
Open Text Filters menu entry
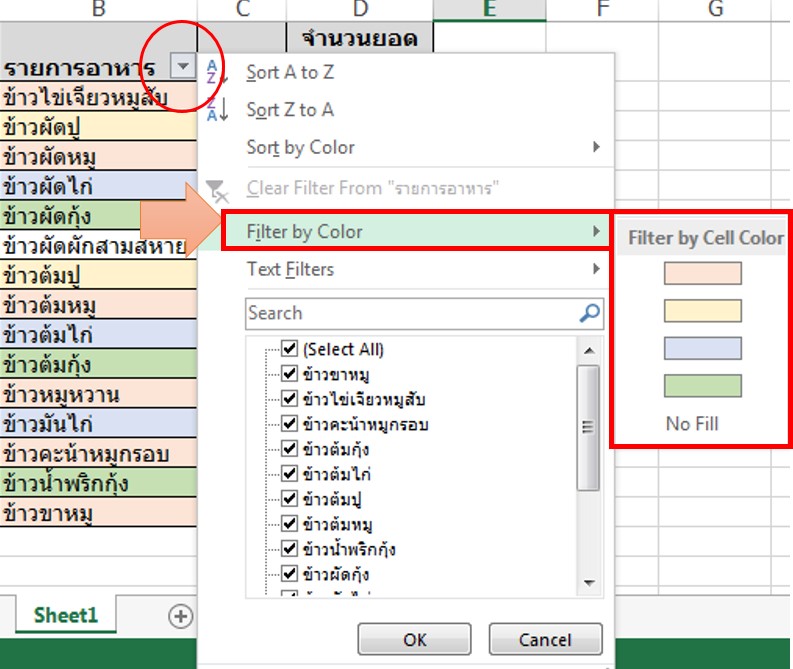(x=405, y=269)
